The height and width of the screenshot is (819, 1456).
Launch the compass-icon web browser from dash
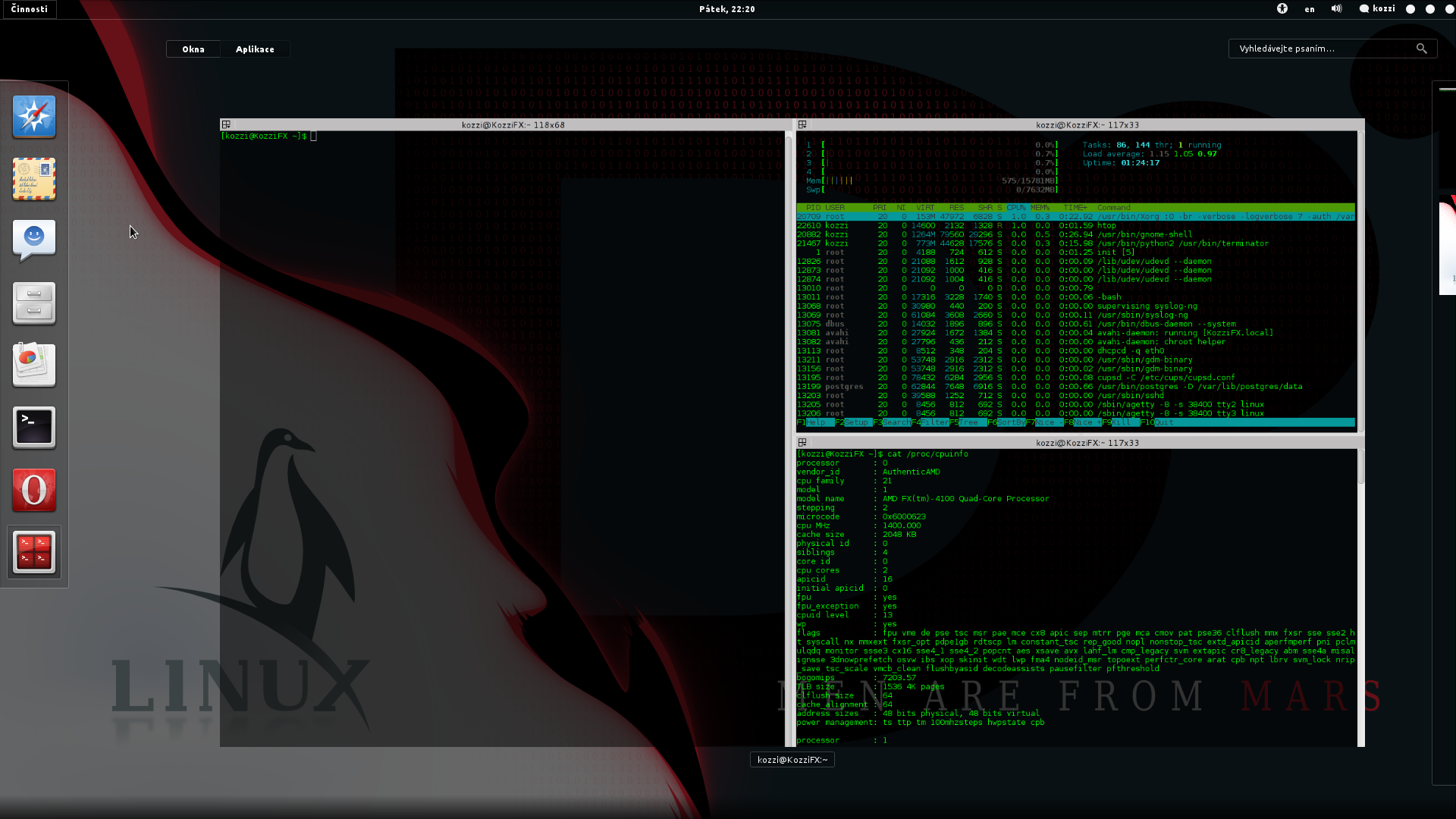click(x=34, y=117)
